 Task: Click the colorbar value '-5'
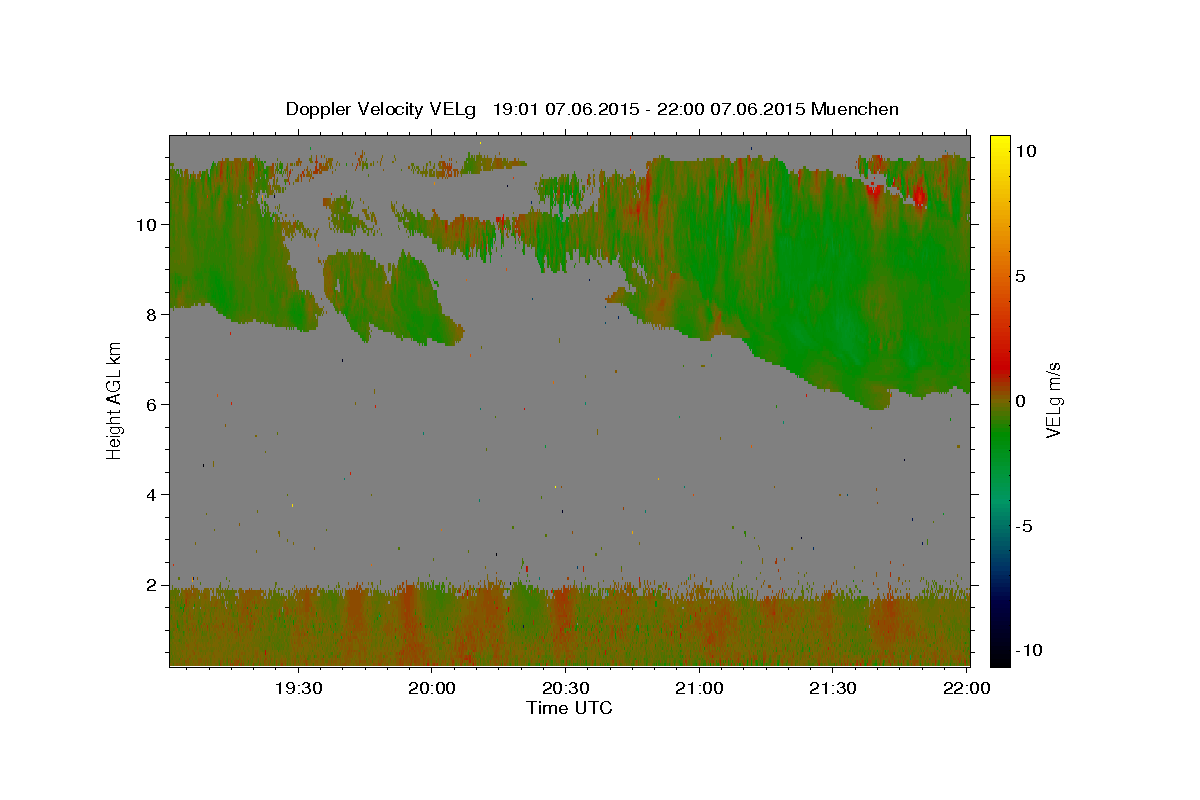click(1024, 527)
